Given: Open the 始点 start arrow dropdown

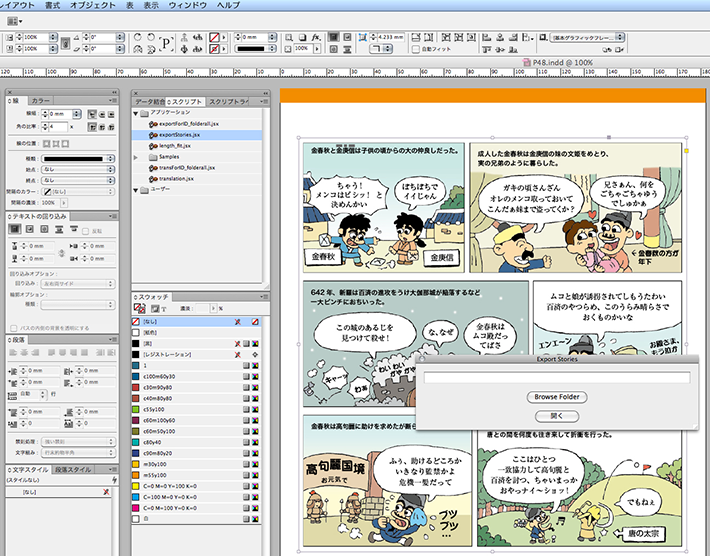Looking at the screenshot, I should (78, 169).
